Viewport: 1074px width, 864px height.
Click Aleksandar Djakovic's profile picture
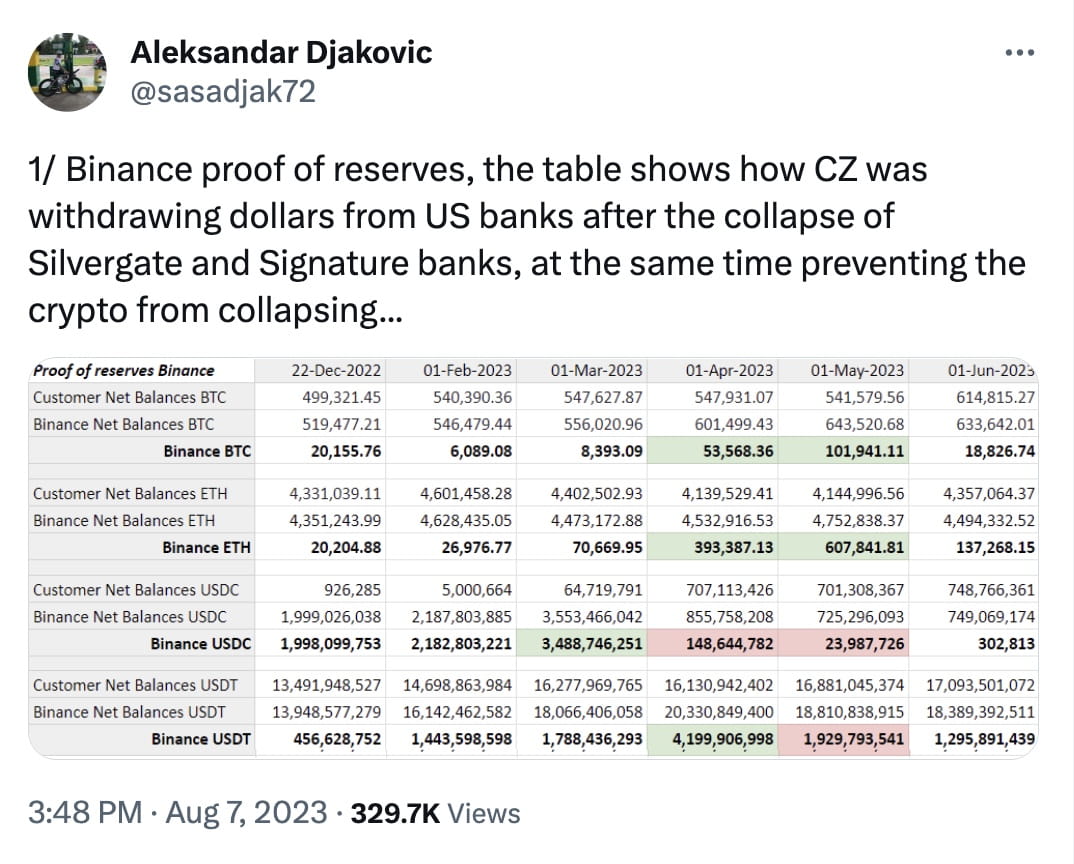(x=67, y=67)
